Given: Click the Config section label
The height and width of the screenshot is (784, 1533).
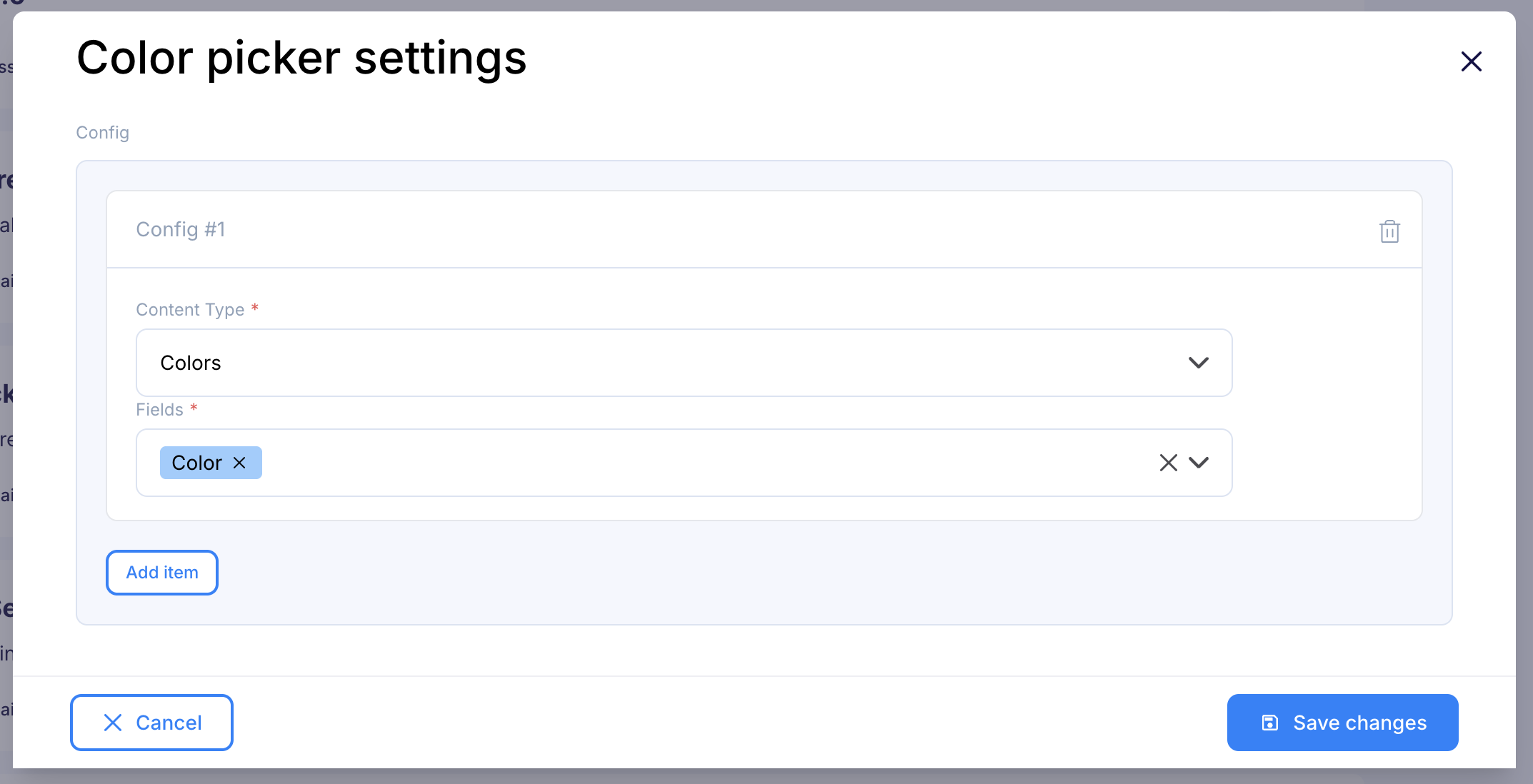Looking at the screenshot, I should click(x=103, y=133).
